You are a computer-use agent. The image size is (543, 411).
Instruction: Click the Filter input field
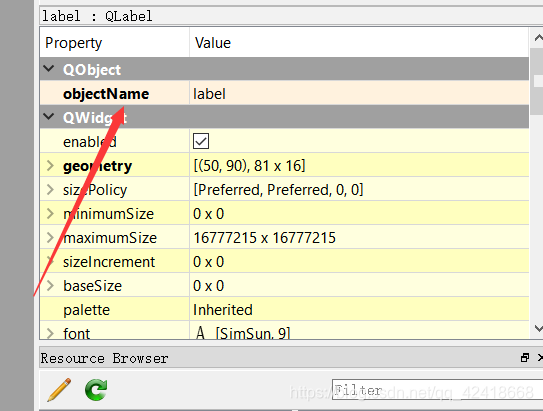click(x=437, y=390)
